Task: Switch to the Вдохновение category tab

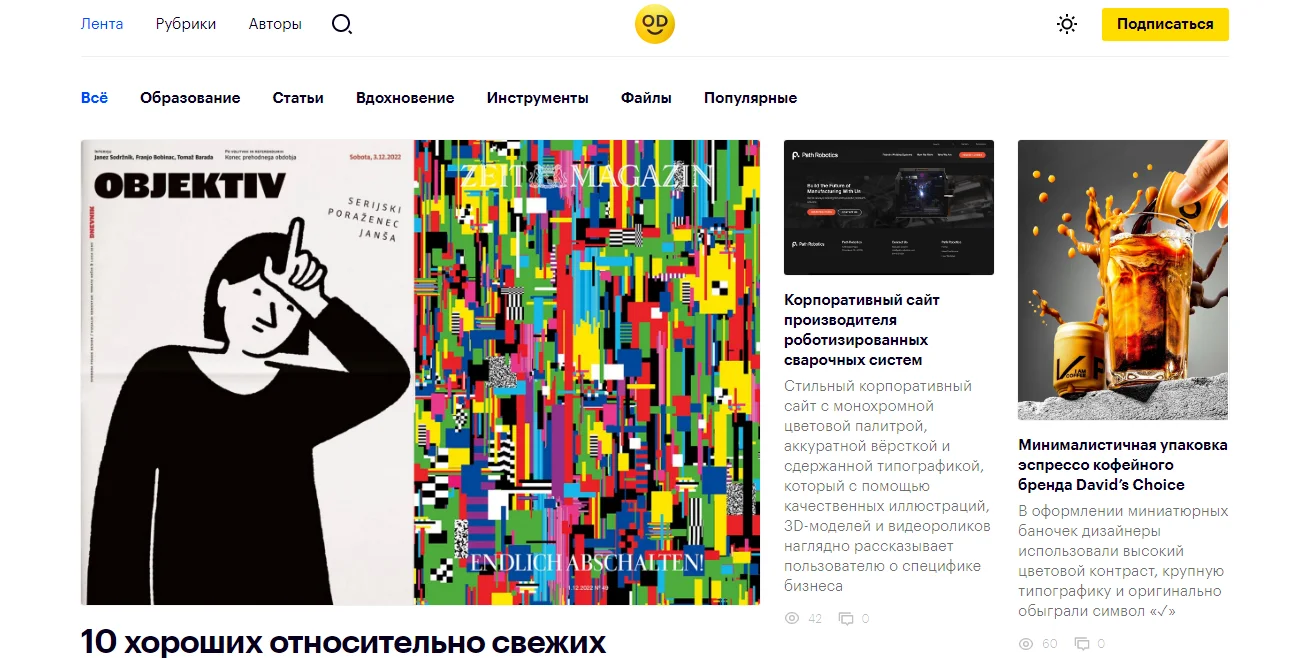Action: pos(405,98)
